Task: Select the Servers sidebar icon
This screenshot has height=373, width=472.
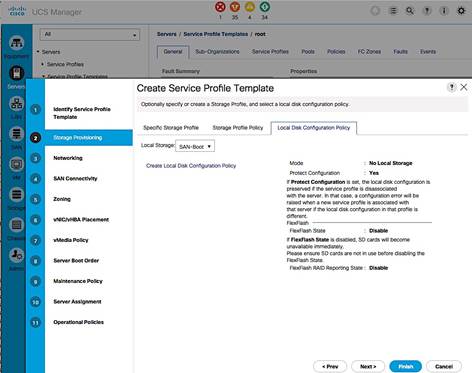Action: pyautogui.click(x=16, y=73)
